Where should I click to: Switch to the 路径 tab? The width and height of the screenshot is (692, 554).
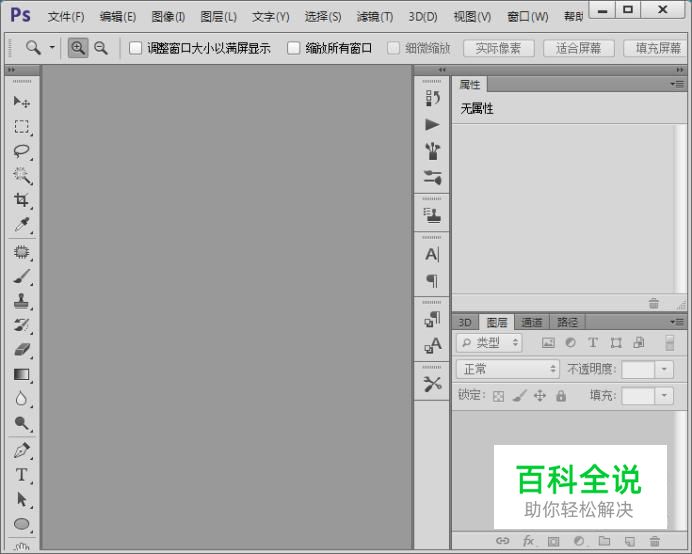(x=568, y=322)
